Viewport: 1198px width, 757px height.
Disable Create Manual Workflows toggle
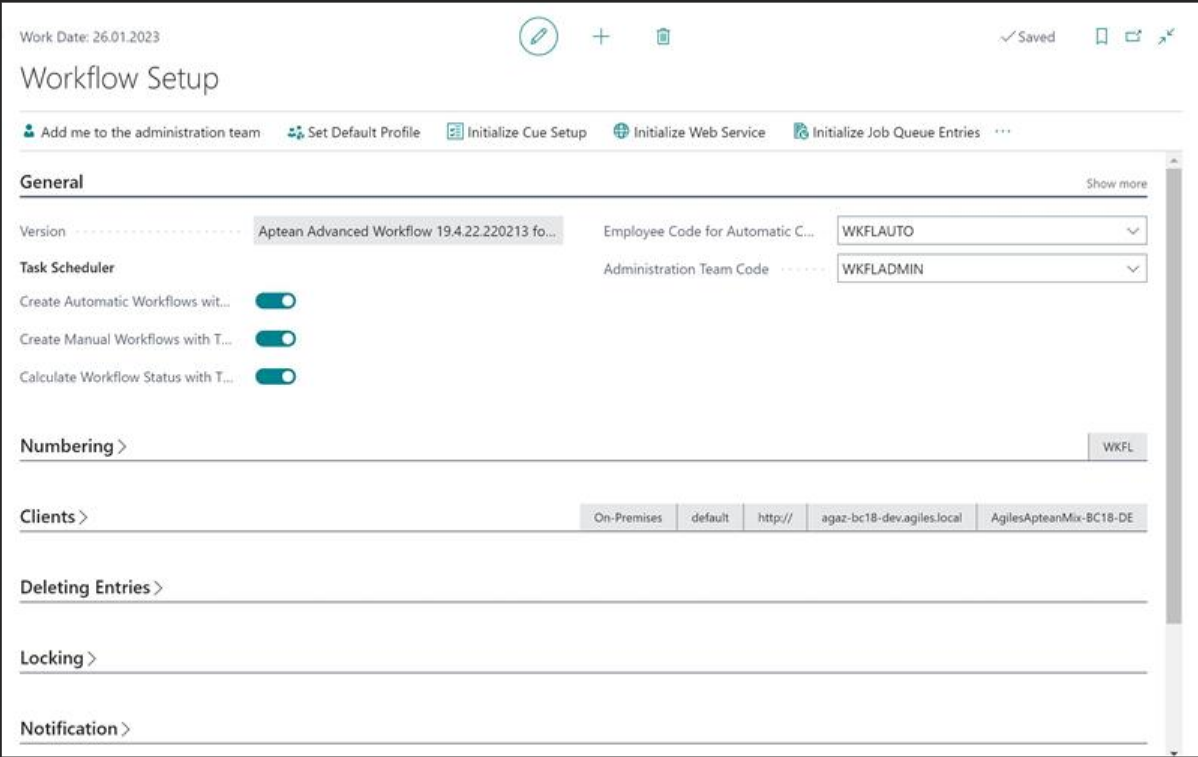[276, 339]
